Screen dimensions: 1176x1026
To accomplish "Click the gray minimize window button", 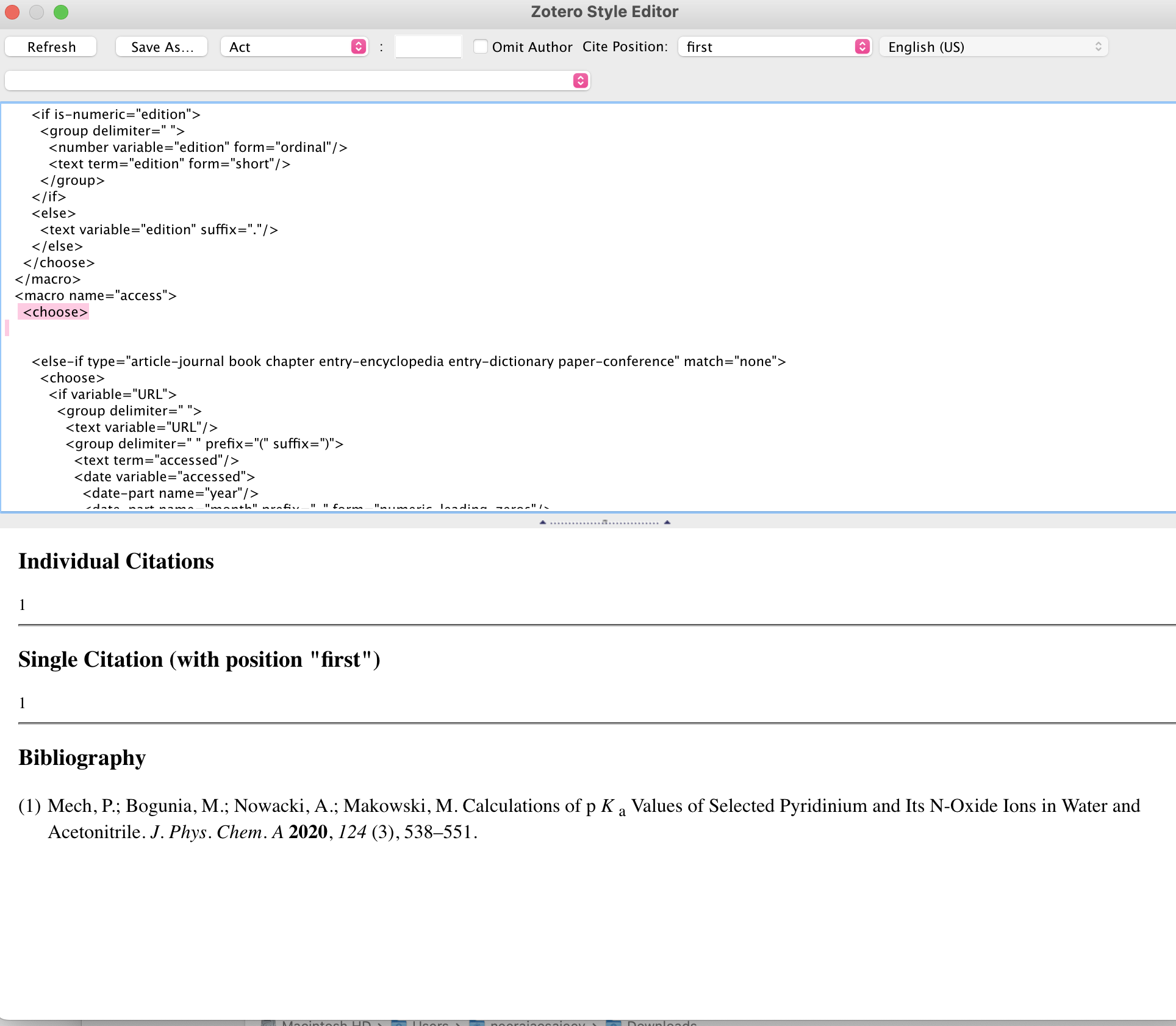I will coord(37,12).
